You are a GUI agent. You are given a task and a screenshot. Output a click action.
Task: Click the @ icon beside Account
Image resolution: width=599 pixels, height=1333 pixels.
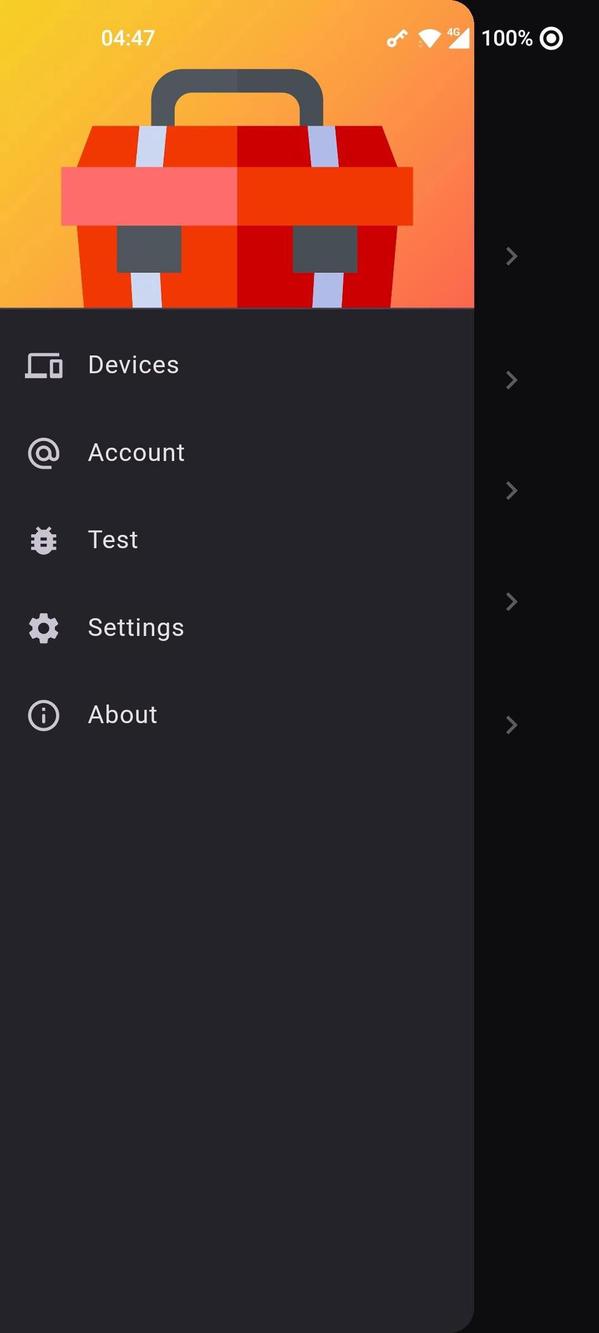[43, 453]
